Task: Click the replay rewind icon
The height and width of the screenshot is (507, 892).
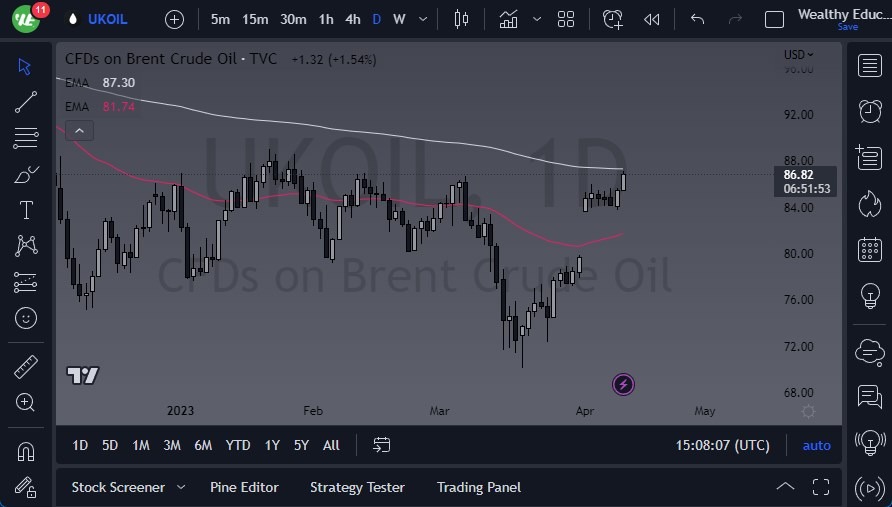Action: (x=652, y=19)
